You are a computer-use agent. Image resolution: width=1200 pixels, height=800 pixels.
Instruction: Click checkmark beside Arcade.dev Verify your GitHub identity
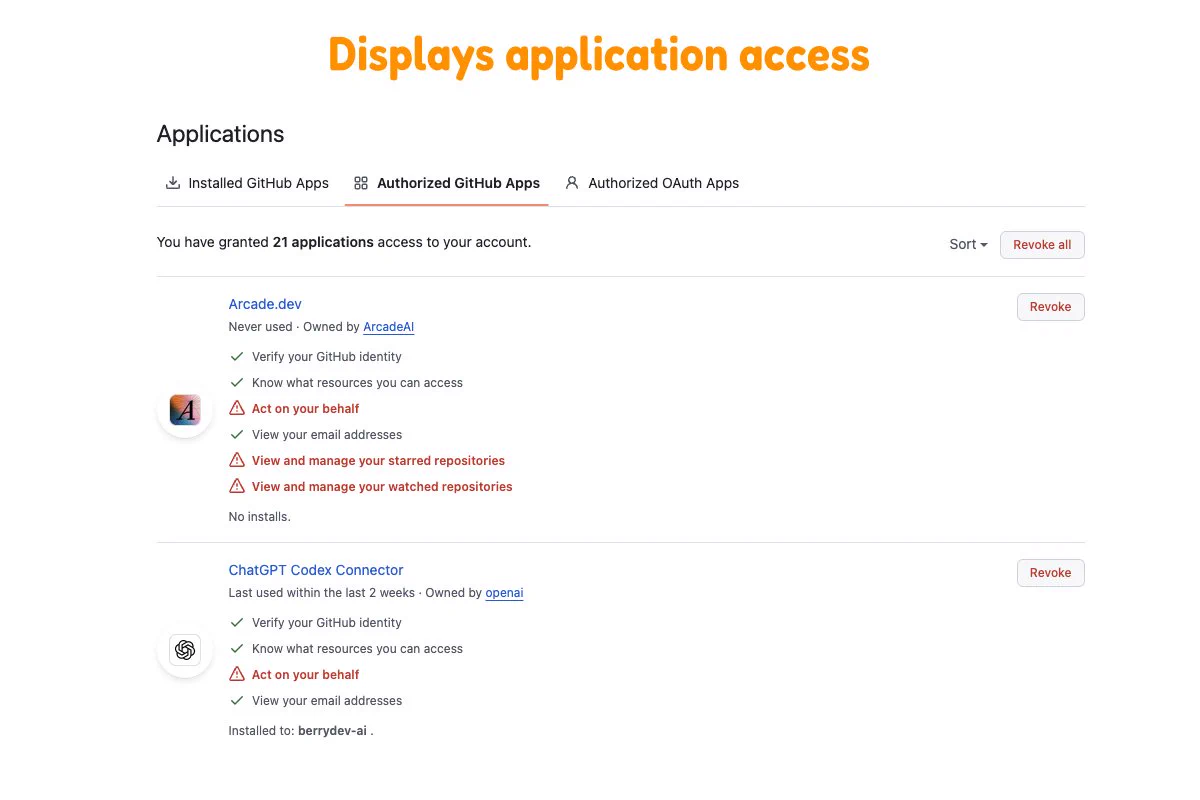(x=237, y=356)
